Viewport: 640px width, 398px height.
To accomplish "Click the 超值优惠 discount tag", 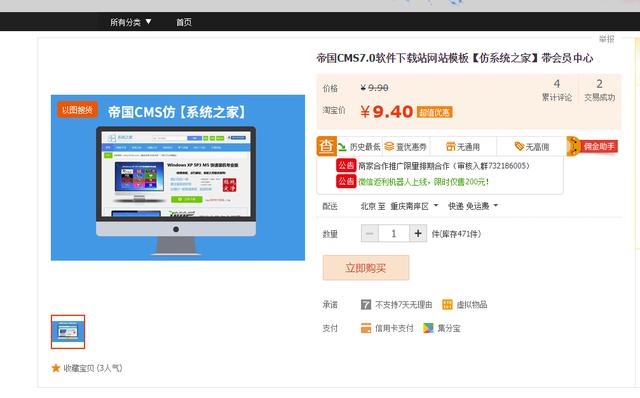I will (x=434, y=112).
